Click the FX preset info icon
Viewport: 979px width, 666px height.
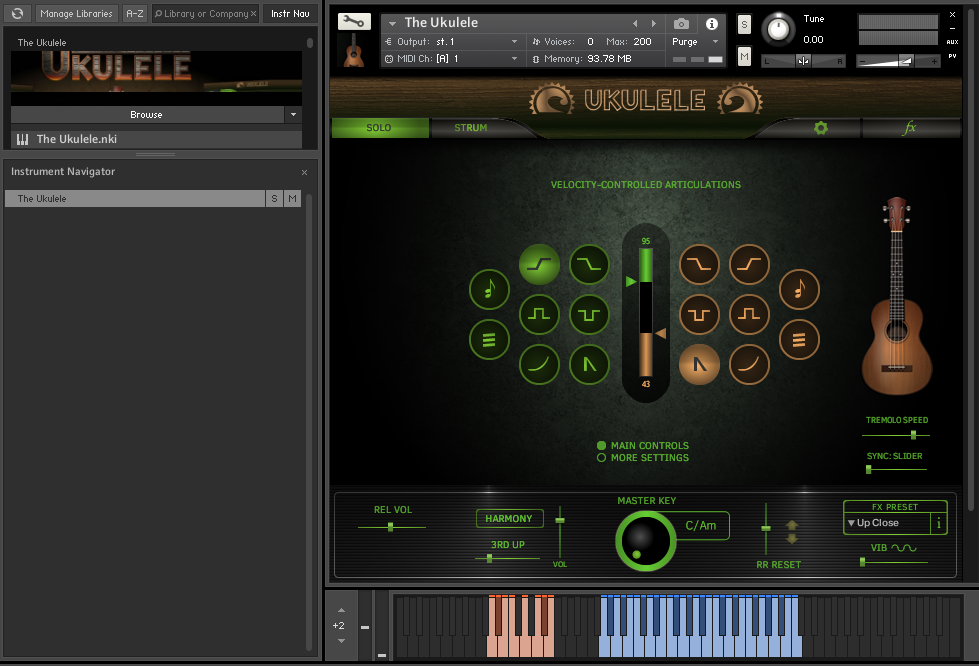pyautogui.click(x=938, y=523)
